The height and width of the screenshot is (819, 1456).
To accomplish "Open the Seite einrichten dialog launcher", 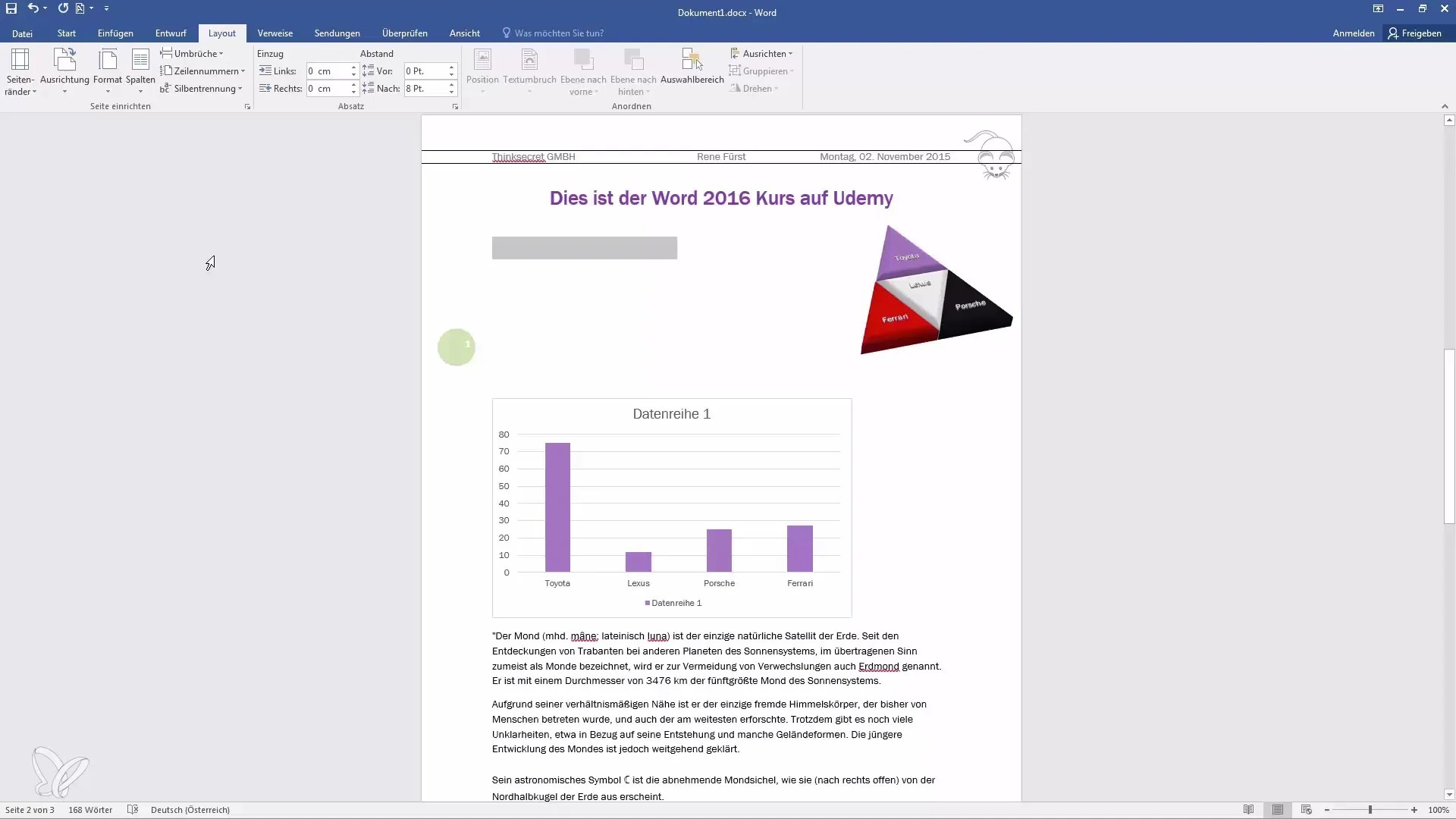I will 247,107.
